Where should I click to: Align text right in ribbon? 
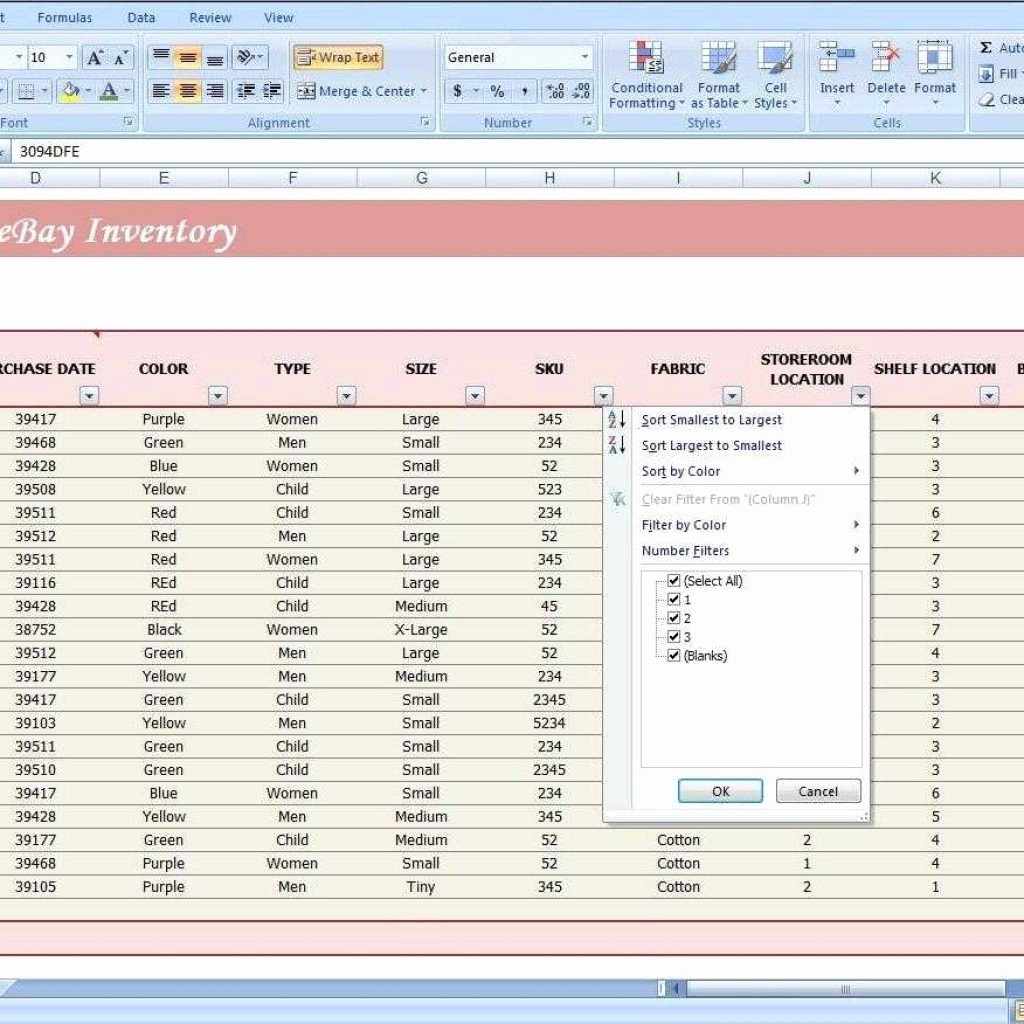[215, 91]
